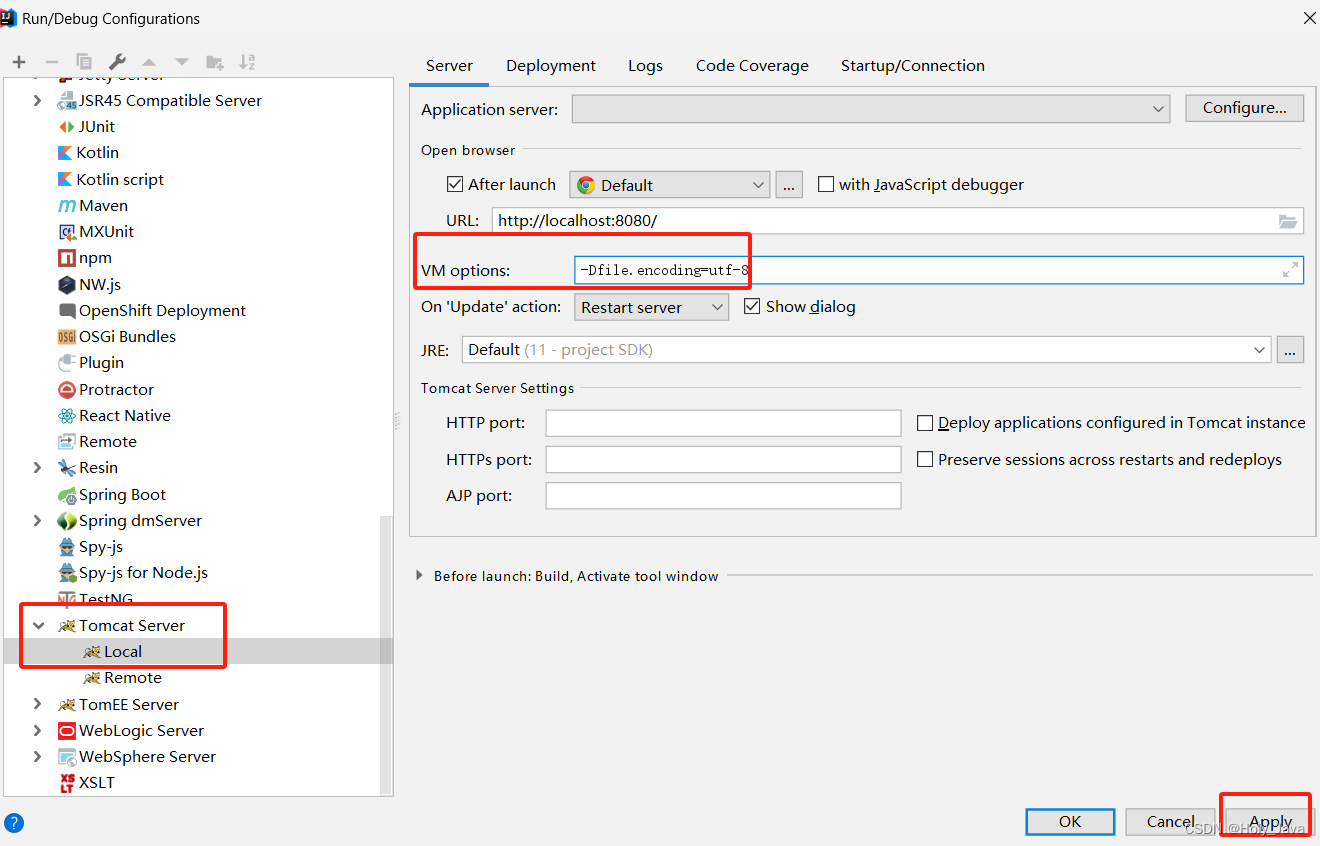The width and height of the screenshot is (1320, 846).
Task: Click the JUnit icon in the list
Action: click(x=67, y=127)
